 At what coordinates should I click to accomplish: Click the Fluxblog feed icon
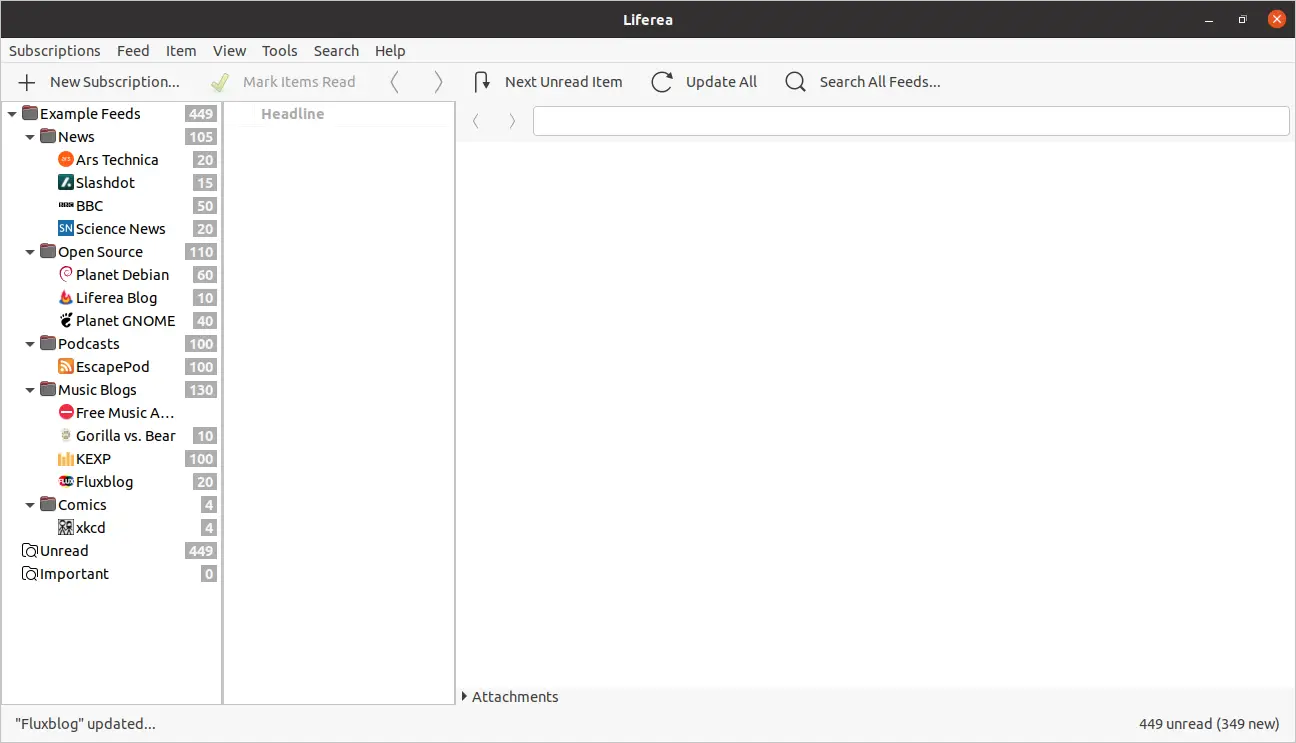(x=66, y=482)
